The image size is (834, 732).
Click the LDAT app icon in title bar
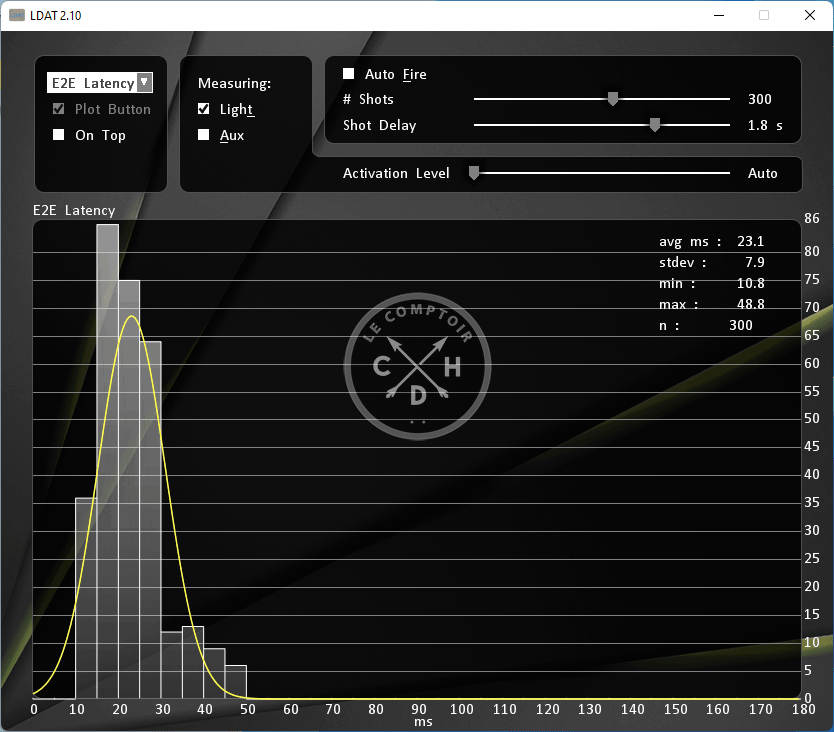[x=17, y=15]
